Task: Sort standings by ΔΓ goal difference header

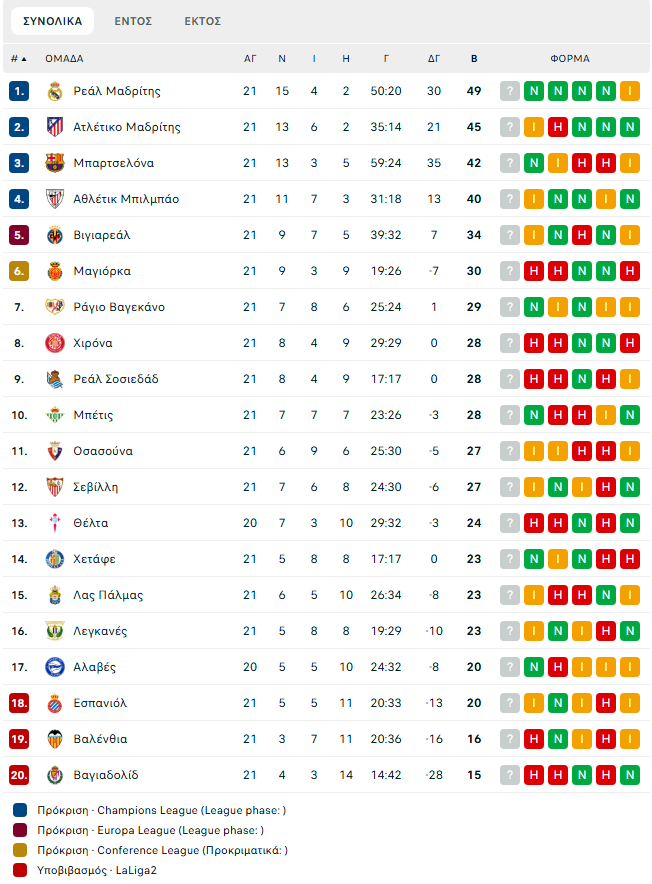Action: click(x=434, y=59)
